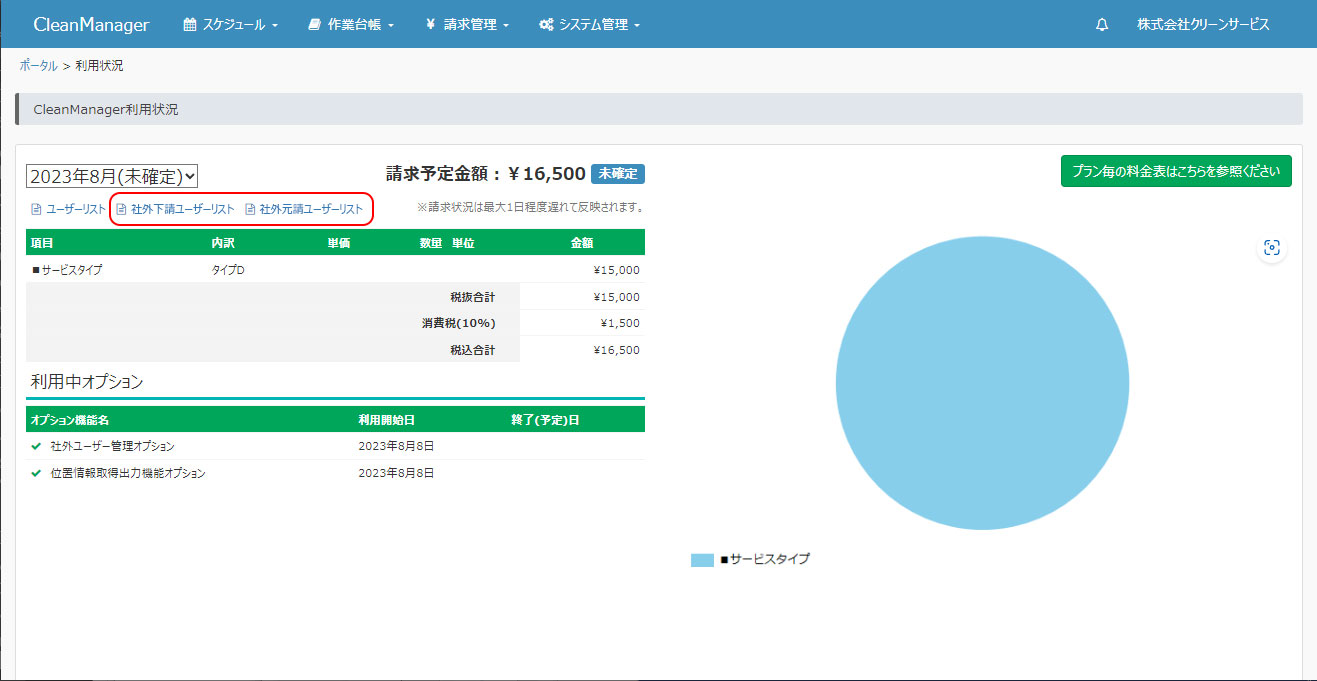Click the green checkmark beside 位置情報取得出力機能オプション

click(36, 473)
